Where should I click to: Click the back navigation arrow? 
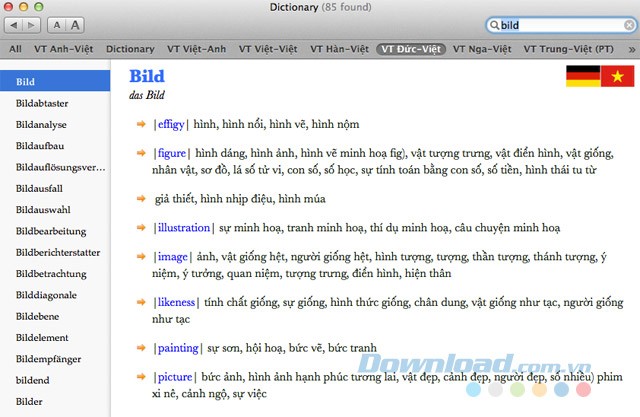point(14,25)
